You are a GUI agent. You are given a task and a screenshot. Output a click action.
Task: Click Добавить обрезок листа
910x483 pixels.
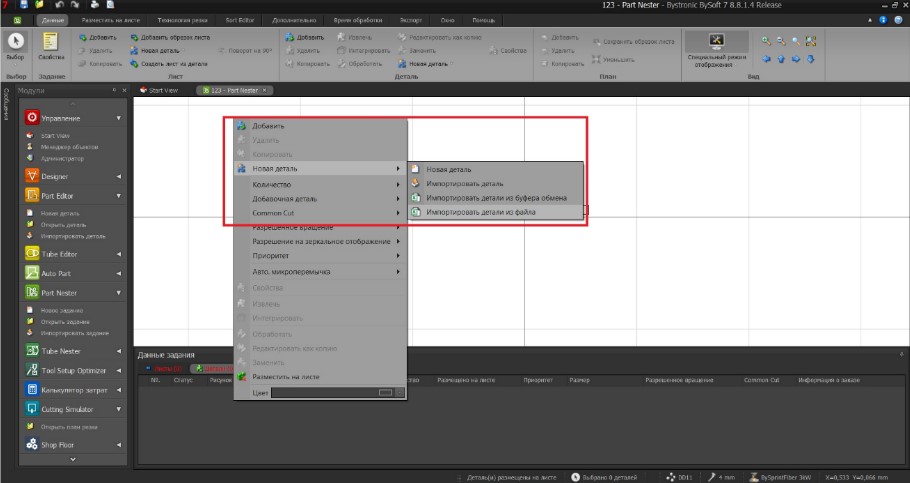(170, 37)
